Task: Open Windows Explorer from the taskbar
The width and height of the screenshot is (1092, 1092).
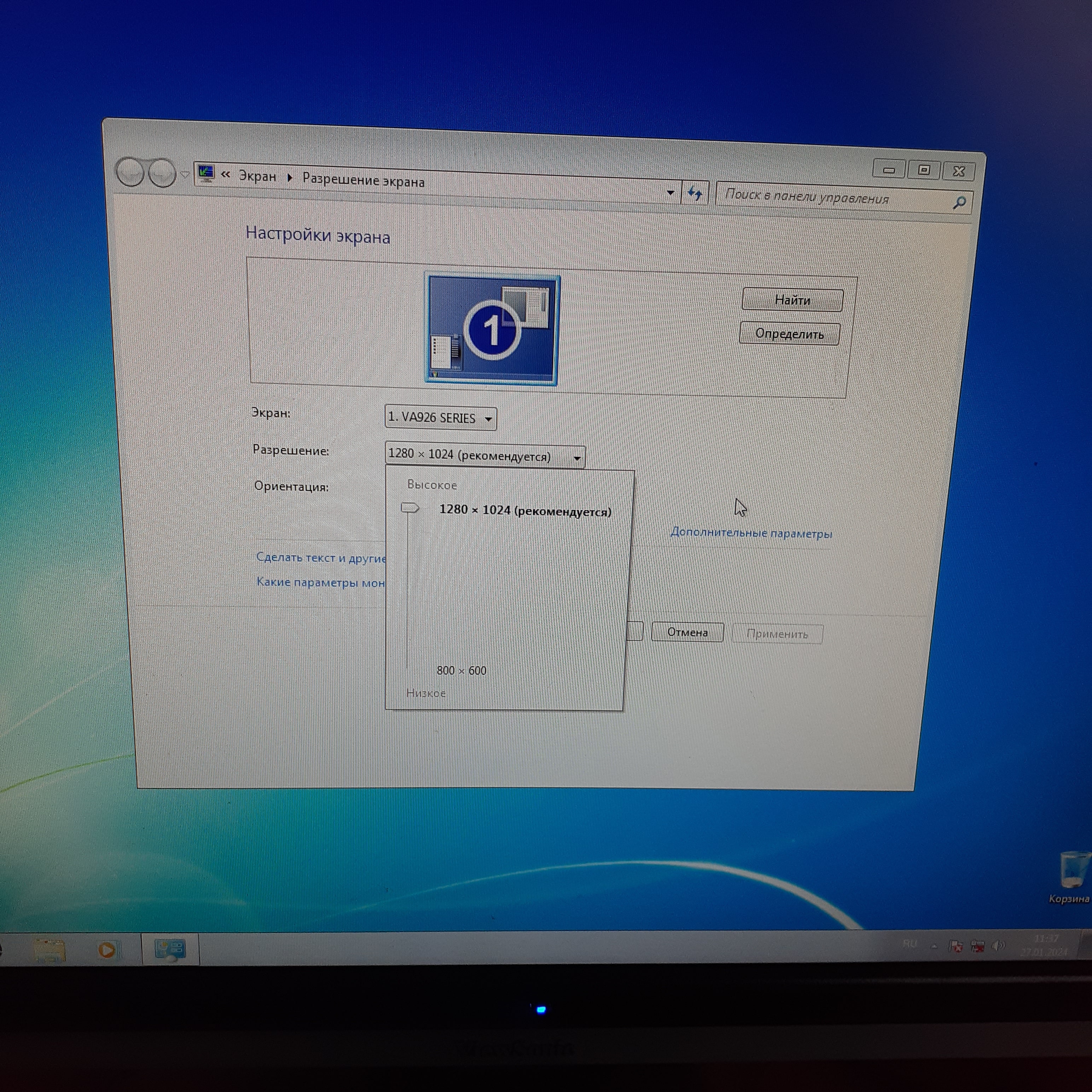Action: pyautogui.click(x=50, y=949)
